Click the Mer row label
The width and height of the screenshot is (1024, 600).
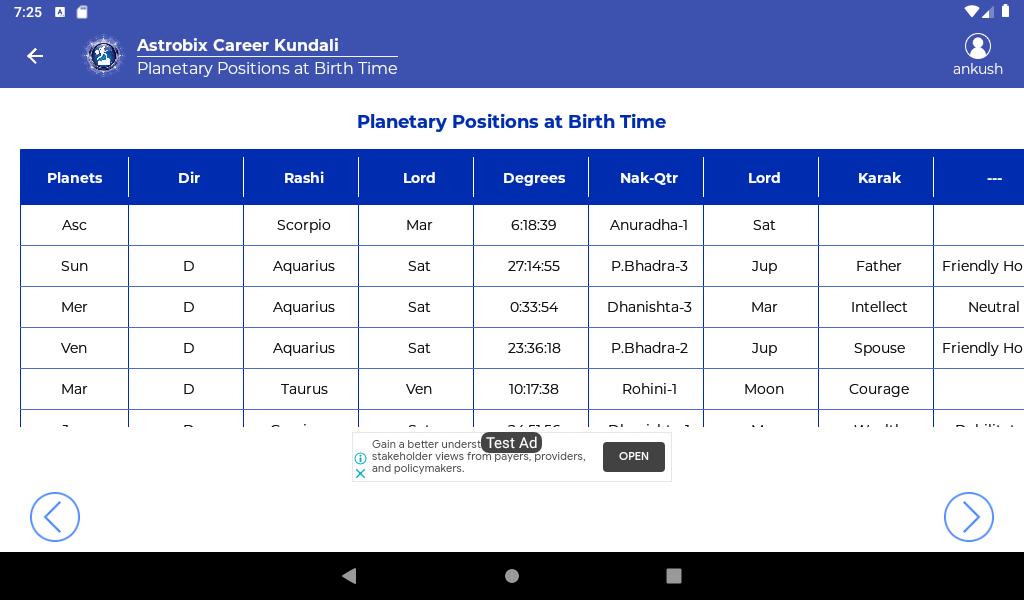click(x=74, y=308)
